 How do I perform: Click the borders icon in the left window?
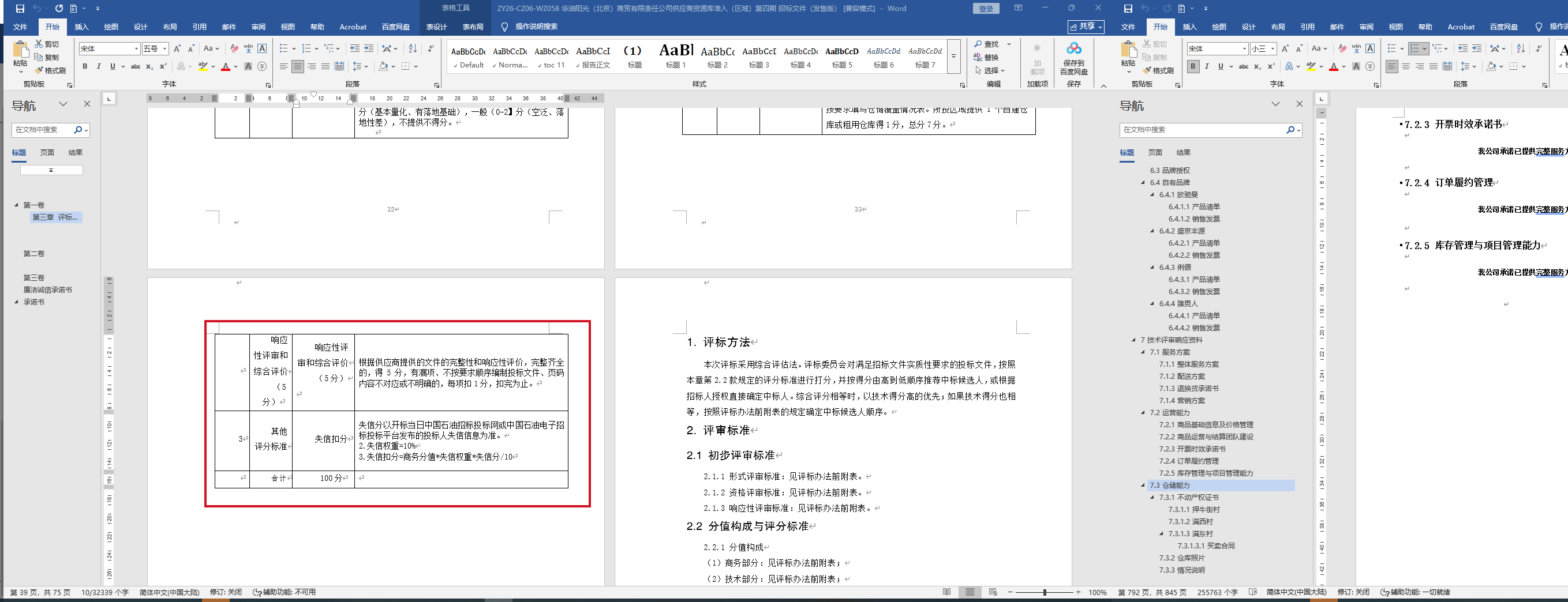point(406,66)
